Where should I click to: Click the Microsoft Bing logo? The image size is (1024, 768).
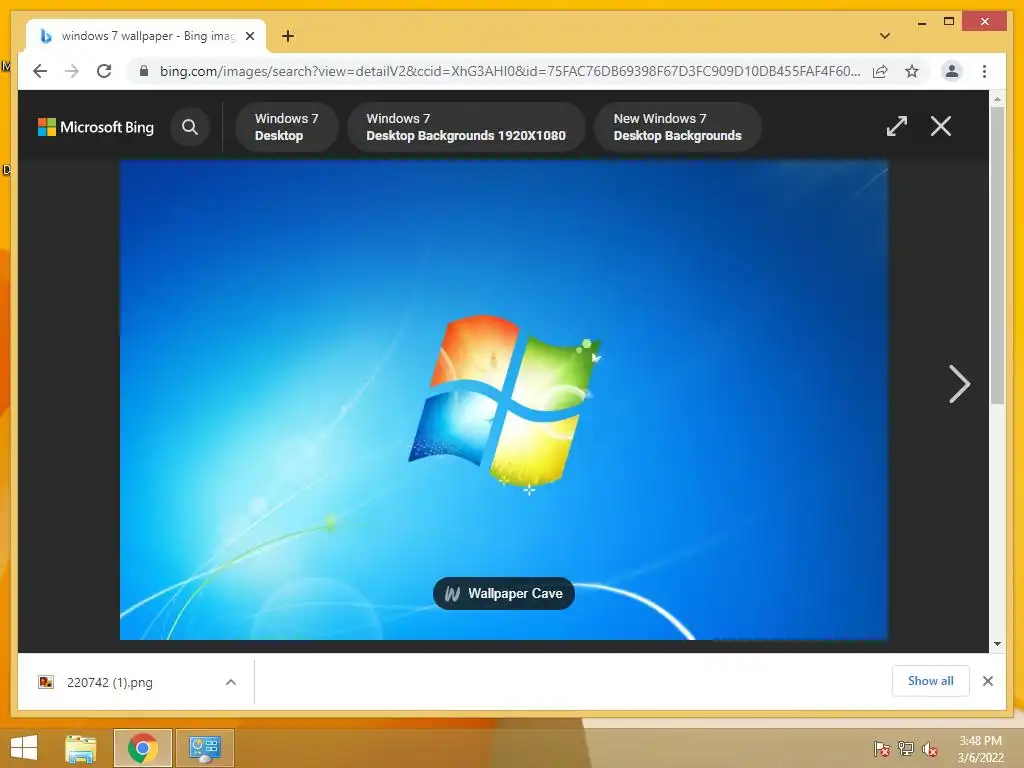[x=96, y=127]
